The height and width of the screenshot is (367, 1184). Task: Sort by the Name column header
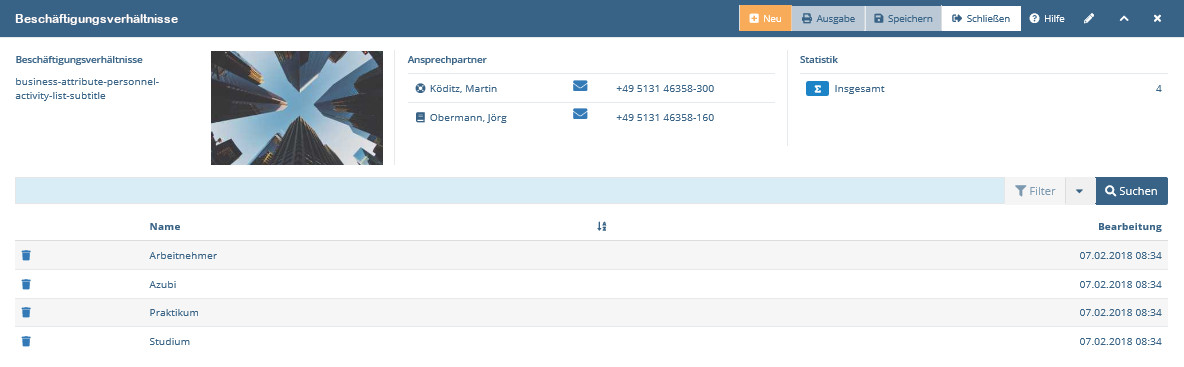click(x=165, y=227)
